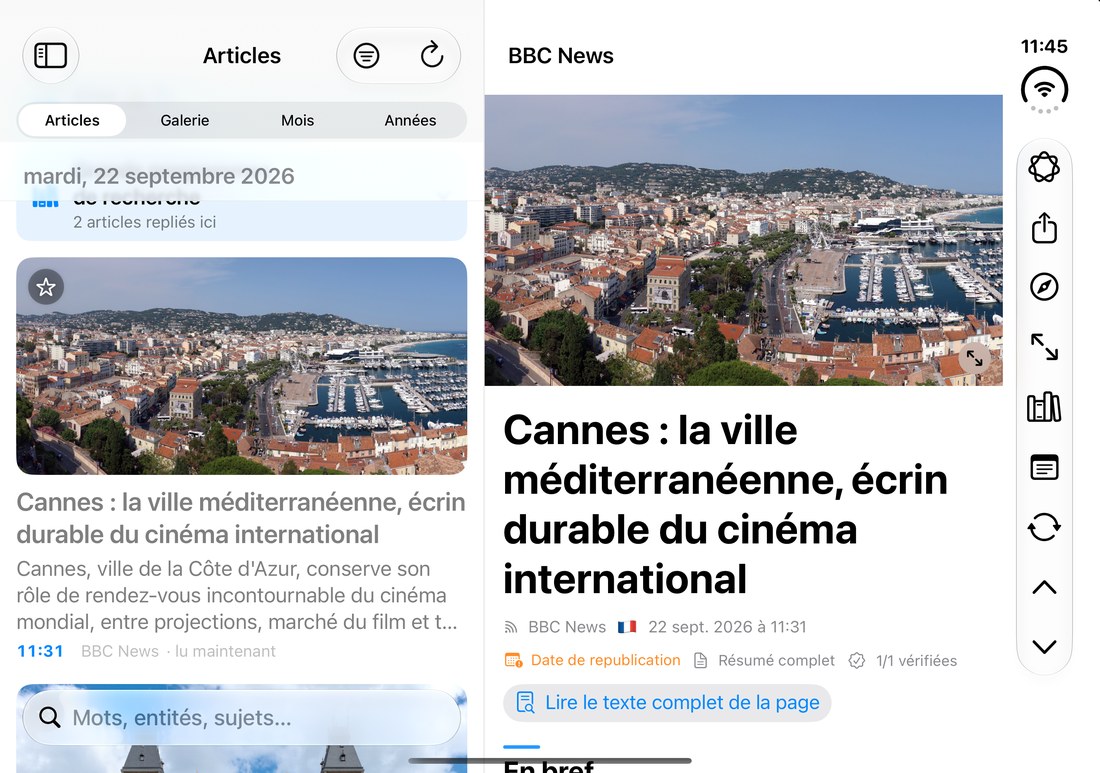This screenshot has width=1100, height=773.
Task: Toggle the reader view icon
Action: 1044,467
